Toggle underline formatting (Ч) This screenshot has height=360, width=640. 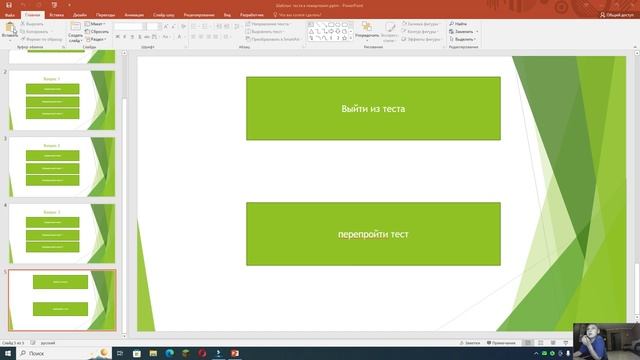click(x=132, y=37)
